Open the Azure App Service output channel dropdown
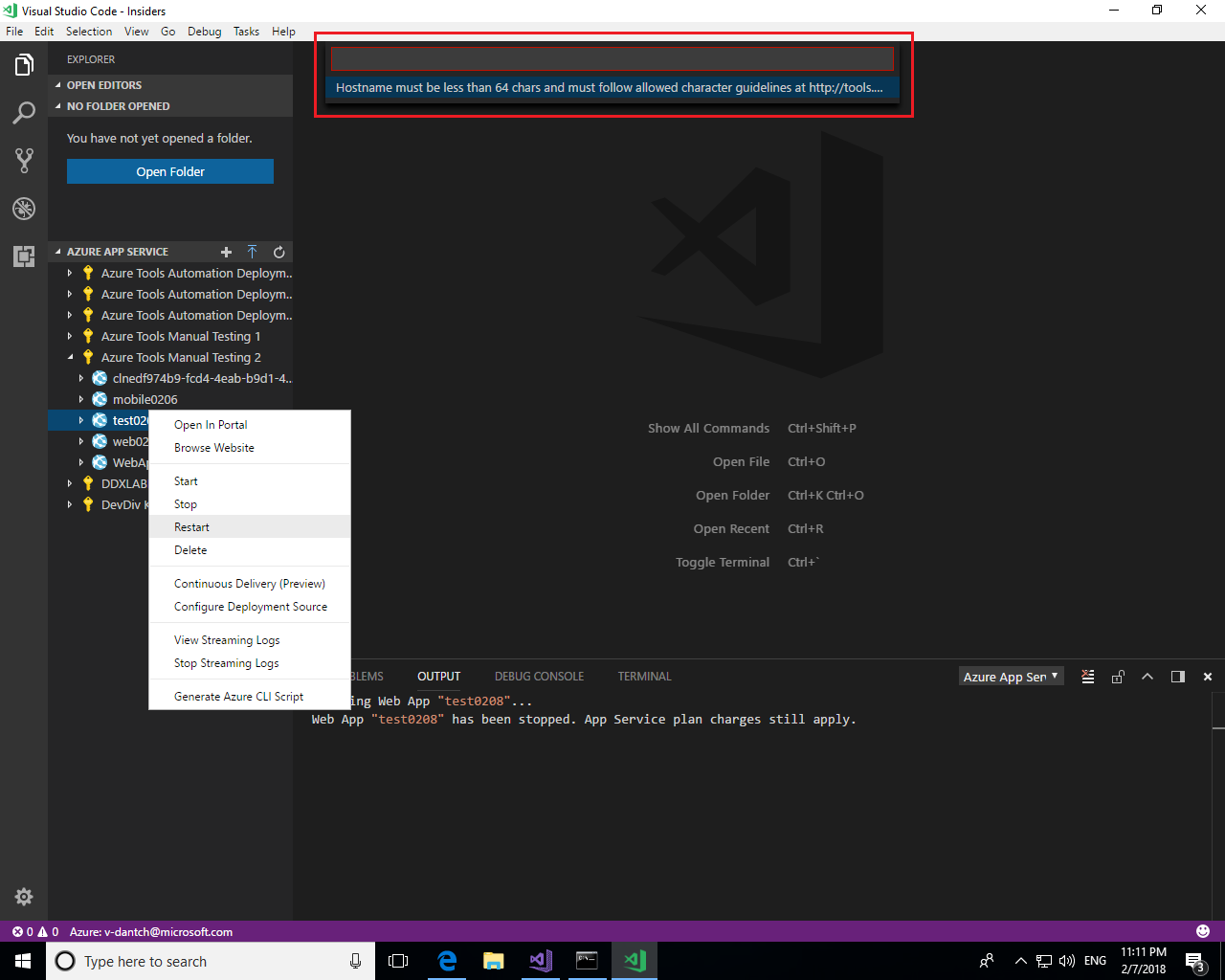 (x=1011, y=676)
